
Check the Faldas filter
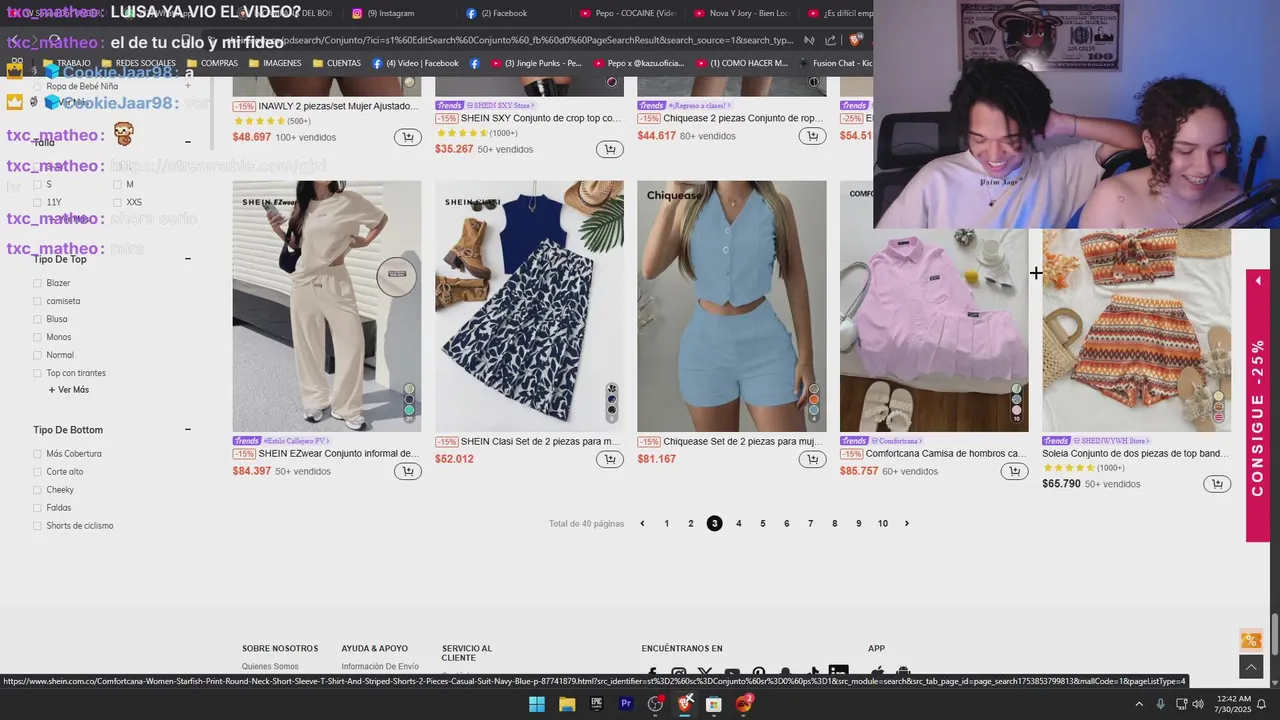coord(38,508)
